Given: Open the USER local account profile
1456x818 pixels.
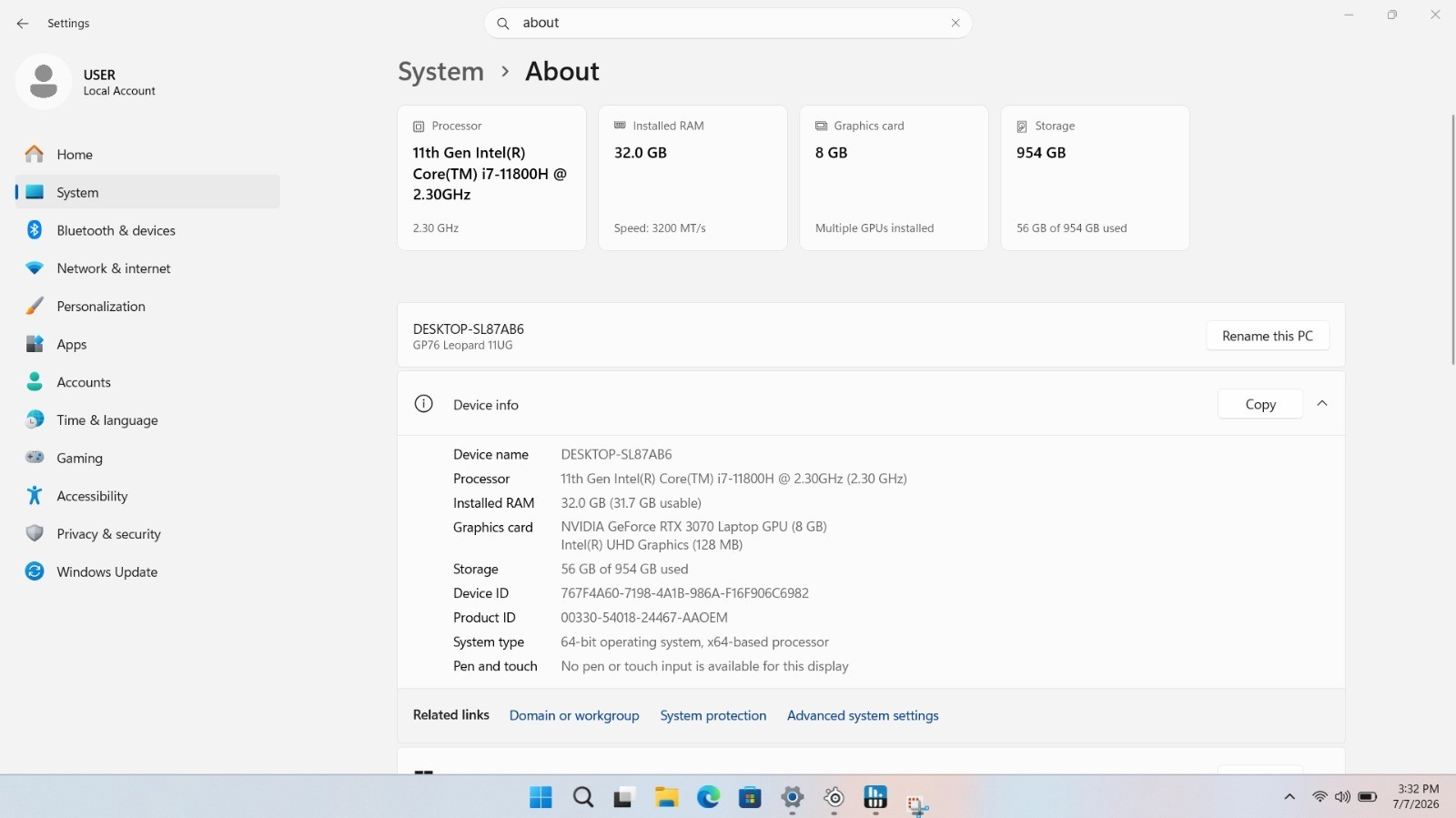Looking at the screenshot, I should [x=86, y=82].
